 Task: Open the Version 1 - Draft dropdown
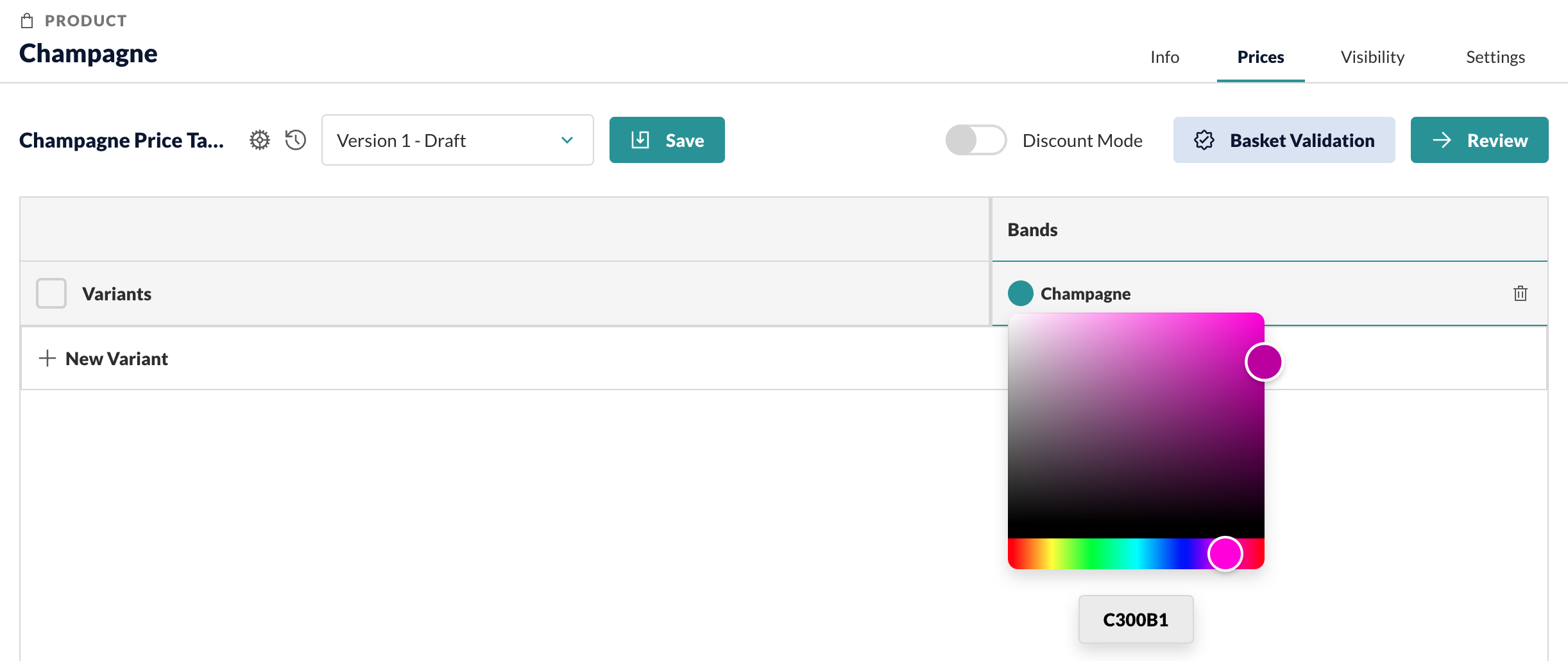[x=457, y=140]
